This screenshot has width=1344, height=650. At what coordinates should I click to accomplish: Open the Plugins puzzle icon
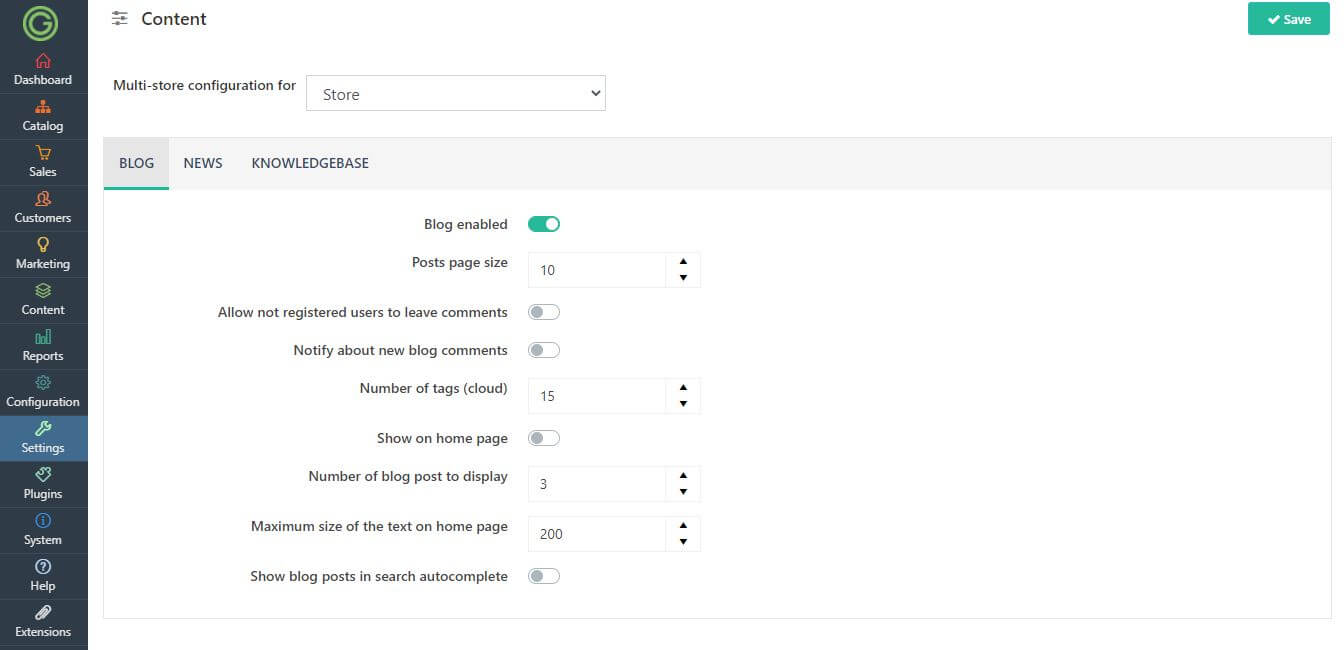click(43, 475)
